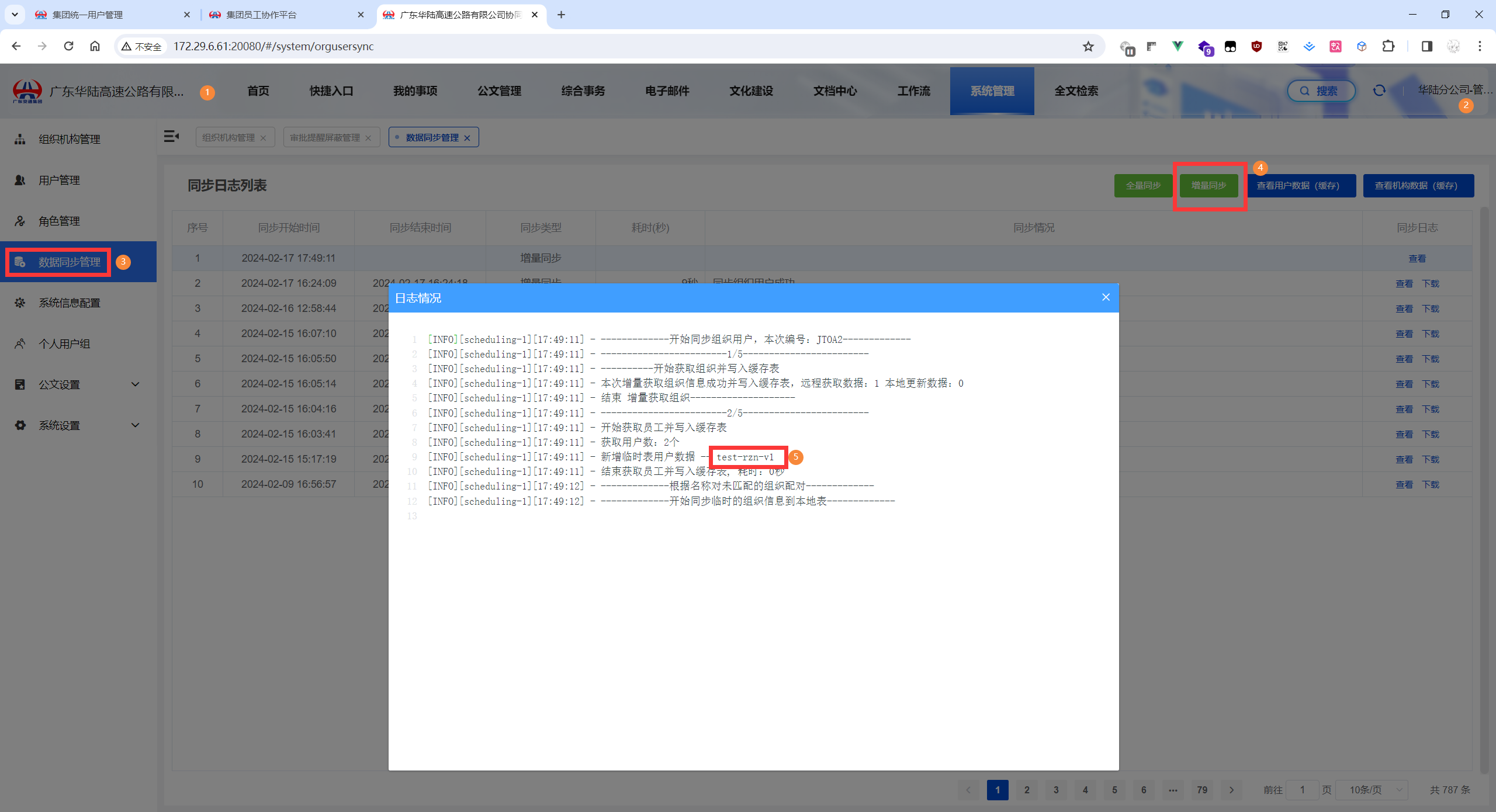
Task: Close the 日志情况 log dialog
Action: click(1106, 297)
